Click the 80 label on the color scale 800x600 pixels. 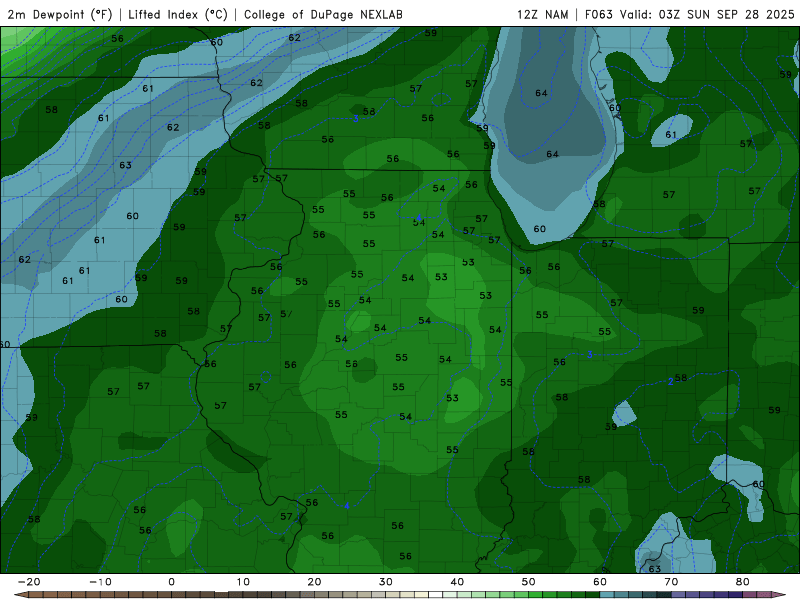coord(743,582)
